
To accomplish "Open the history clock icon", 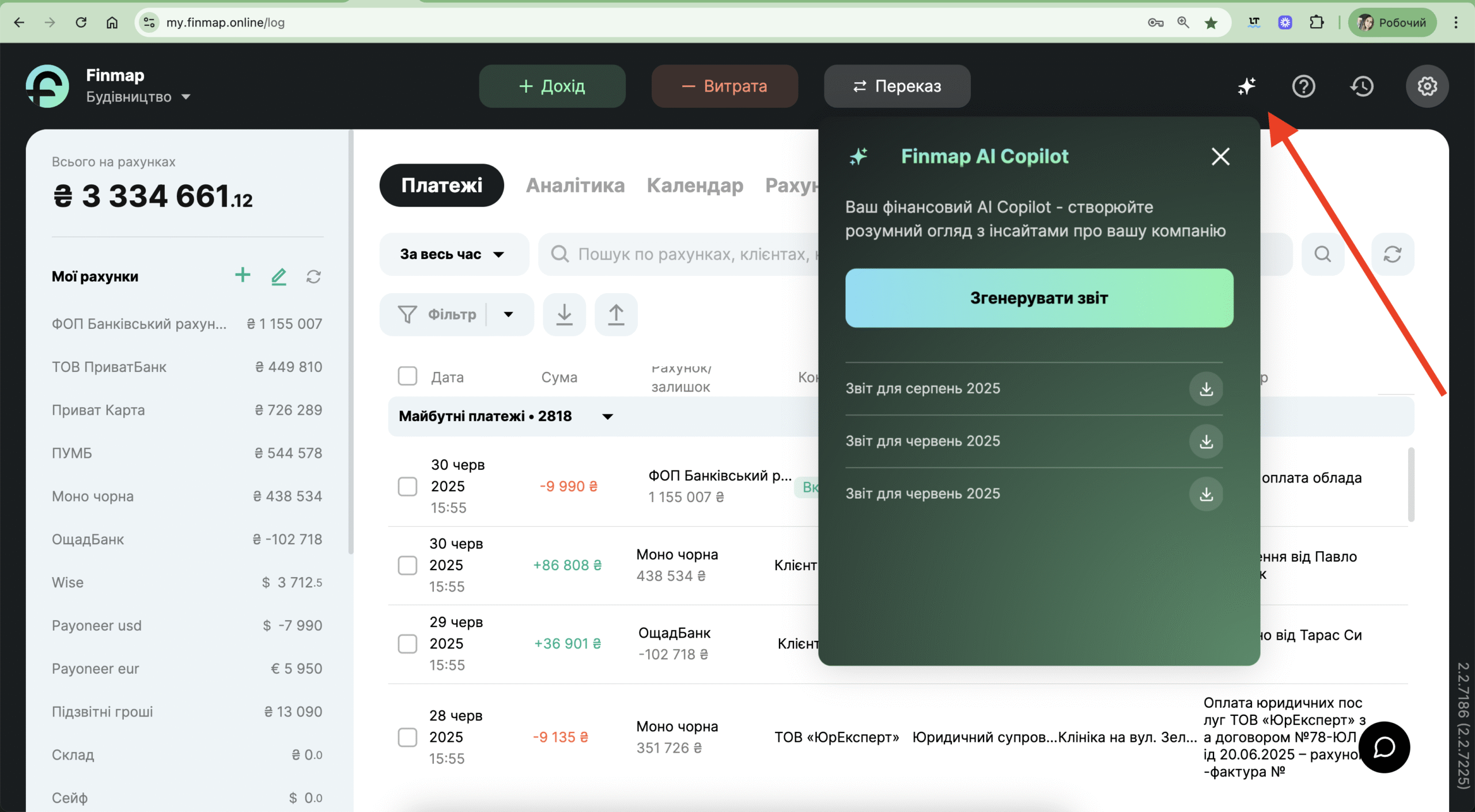I will [1362, 86].
